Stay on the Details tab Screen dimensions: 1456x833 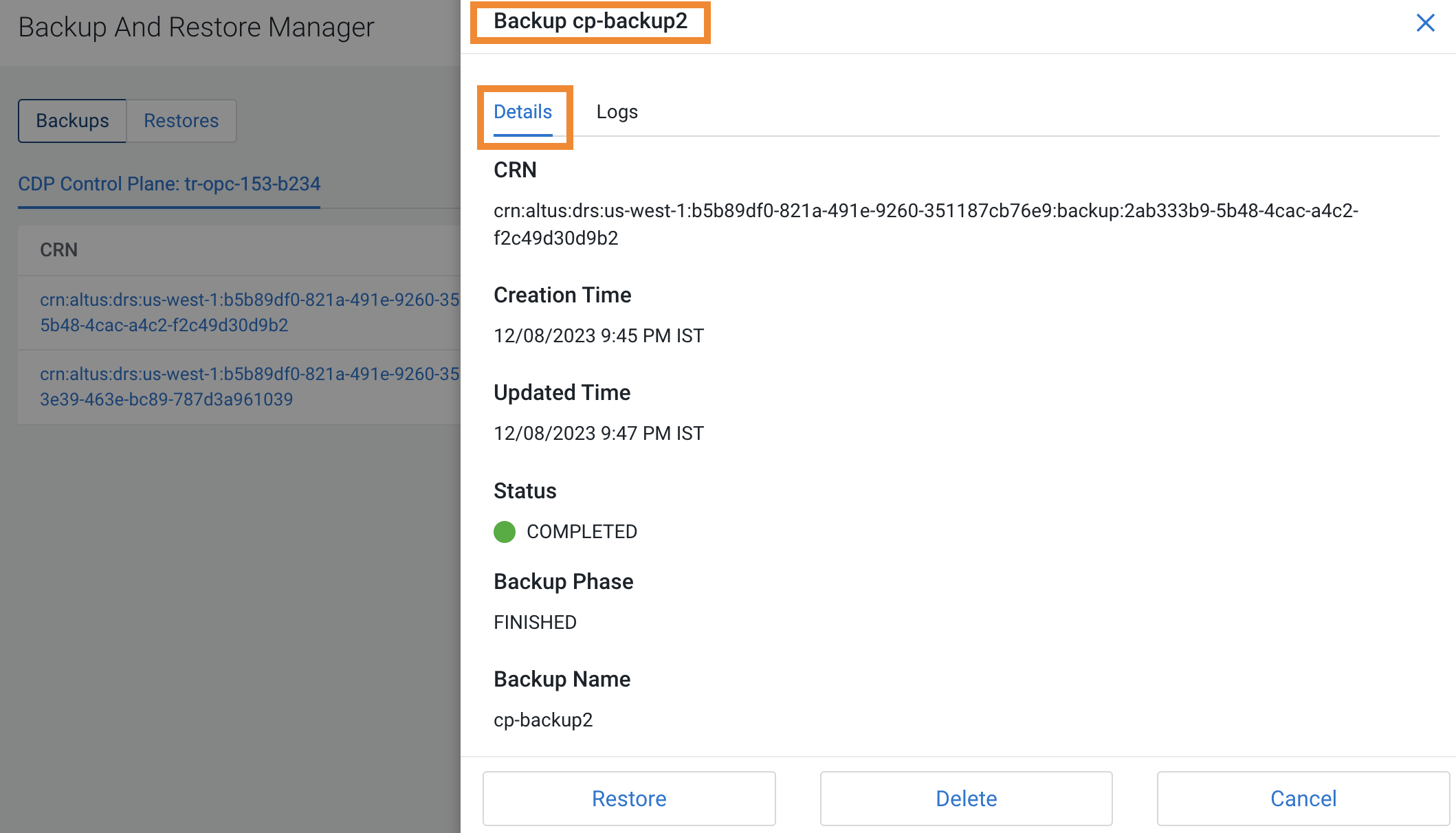(523, 111)
